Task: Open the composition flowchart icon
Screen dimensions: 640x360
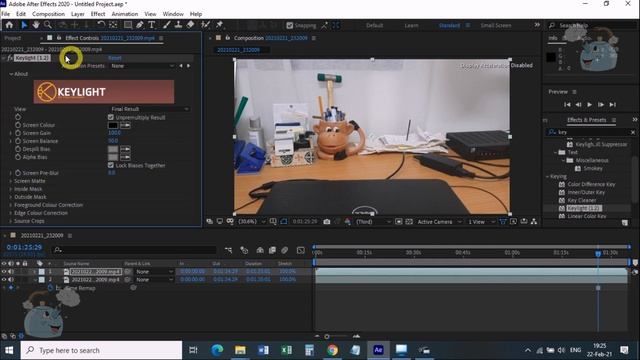Action: coord(533,222)
